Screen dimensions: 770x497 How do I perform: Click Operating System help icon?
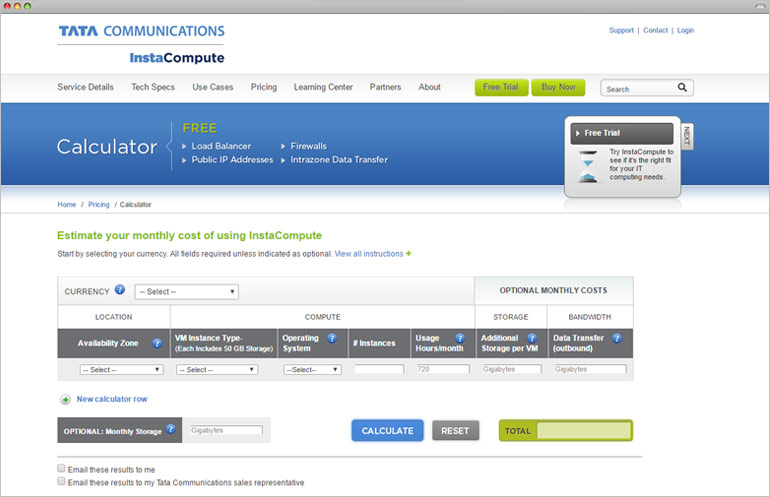331,338
